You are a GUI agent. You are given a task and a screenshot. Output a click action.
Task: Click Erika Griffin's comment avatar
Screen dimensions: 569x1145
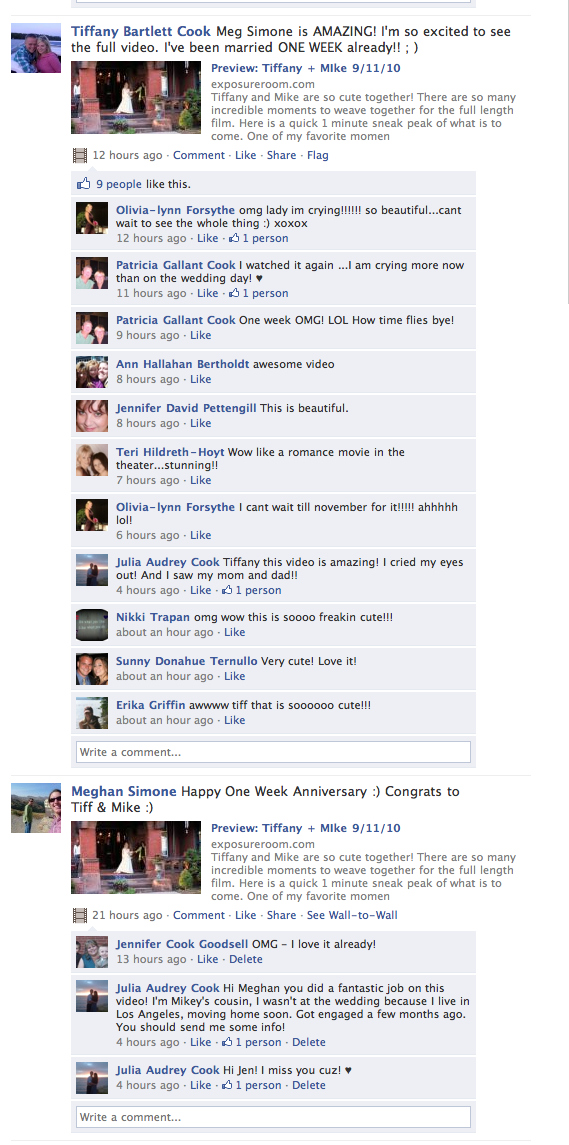[92, 713]
